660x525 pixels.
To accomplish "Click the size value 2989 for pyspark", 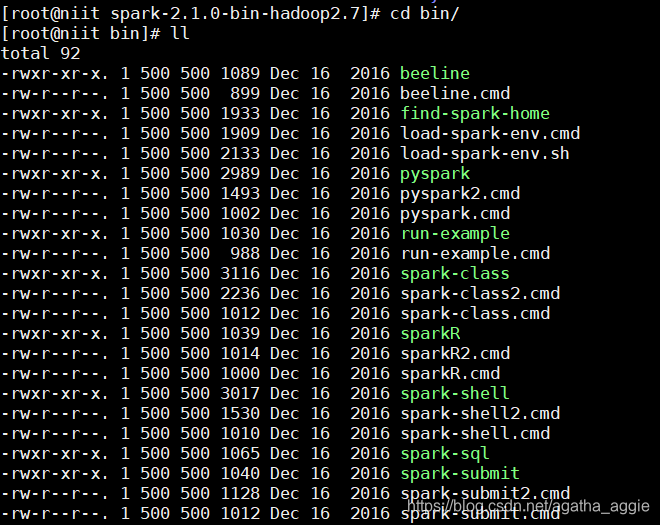I will click(x=240, y=173).
